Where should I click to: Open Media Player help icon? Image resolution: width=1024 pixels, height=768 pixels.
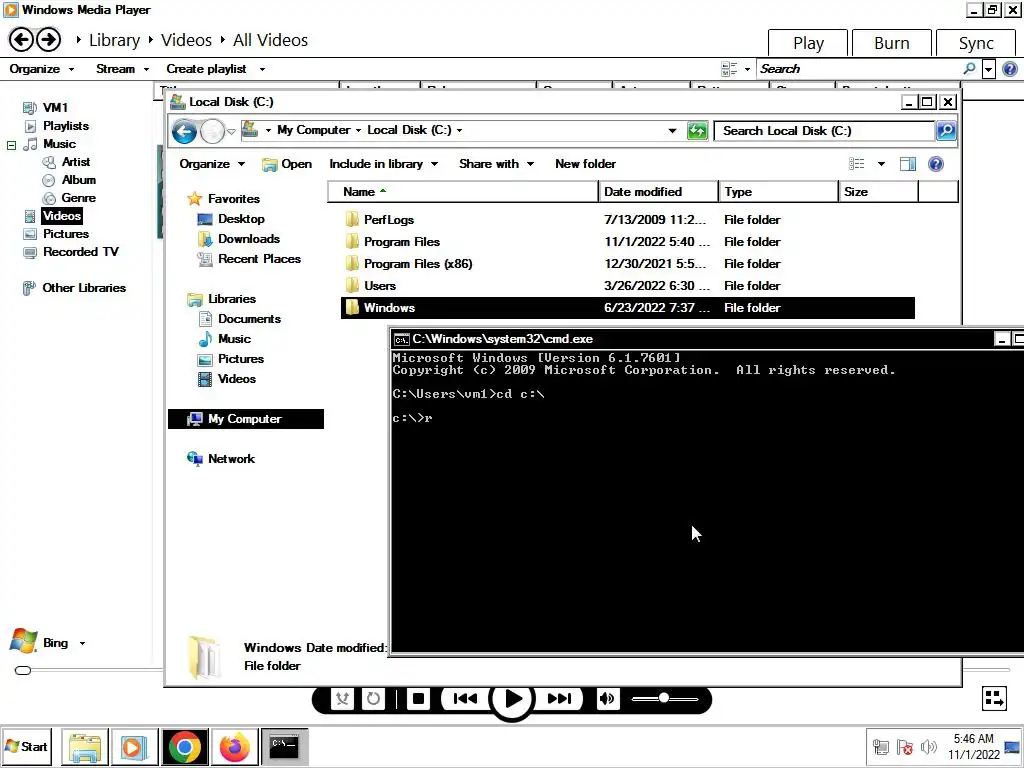click(1010, 69)
